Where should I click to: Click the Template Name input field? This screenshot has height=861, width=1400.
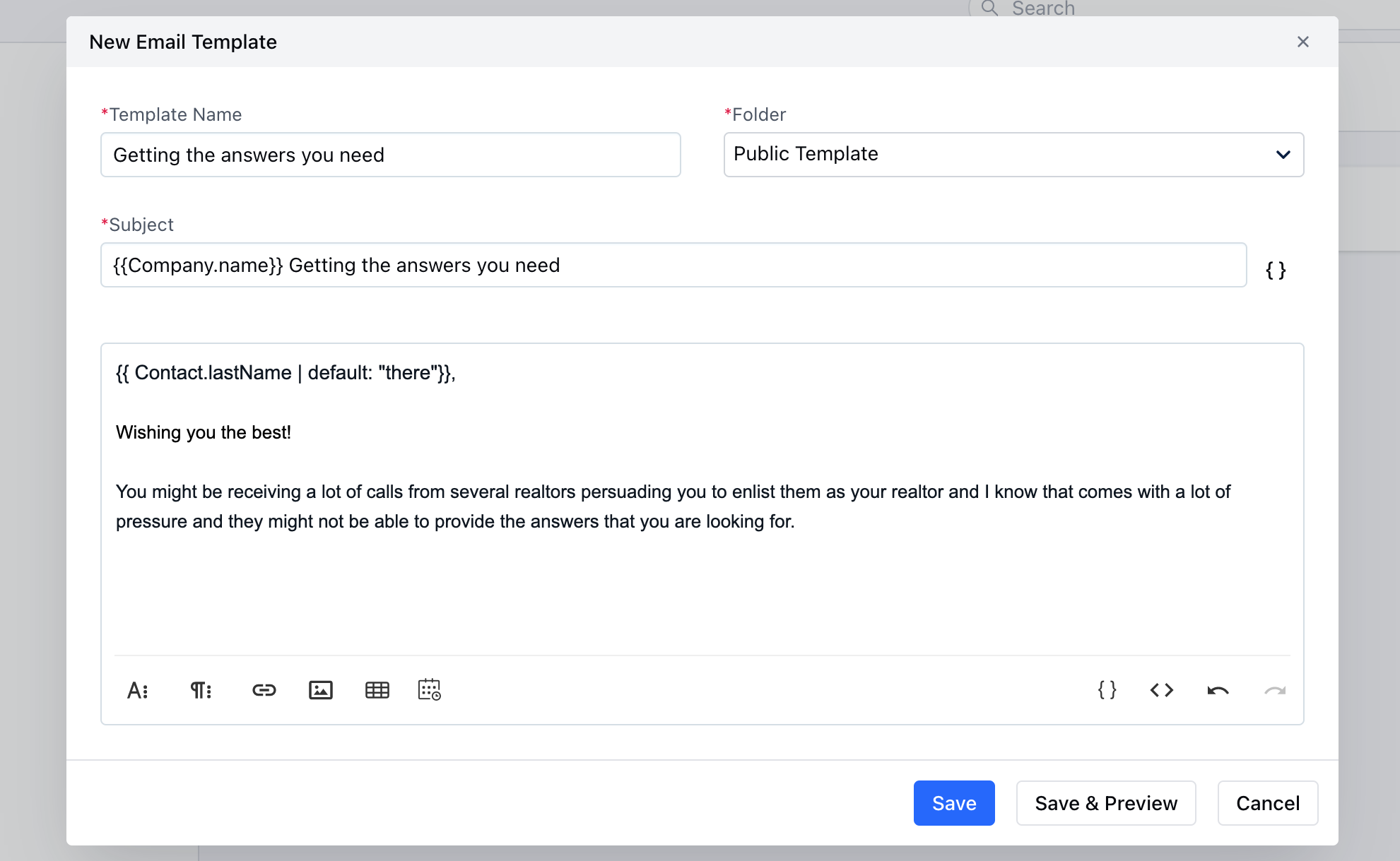coord(390,155)
